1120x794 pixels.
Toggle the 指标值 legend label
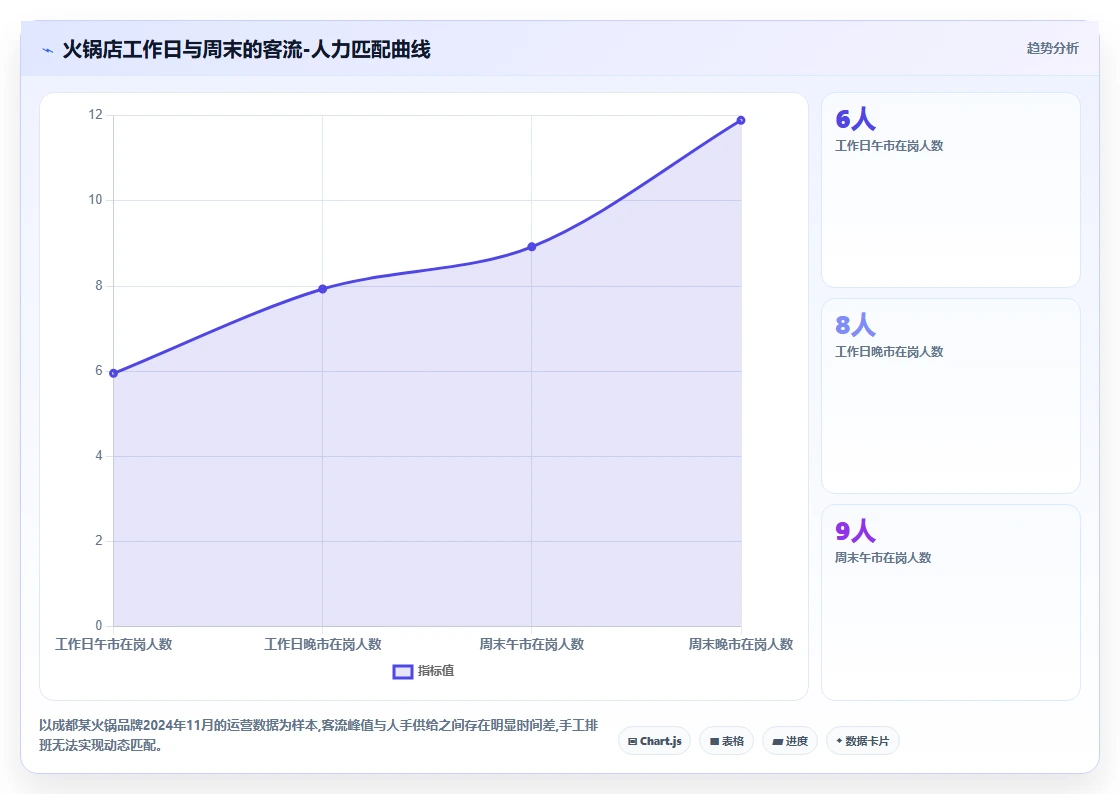[436, 670]
